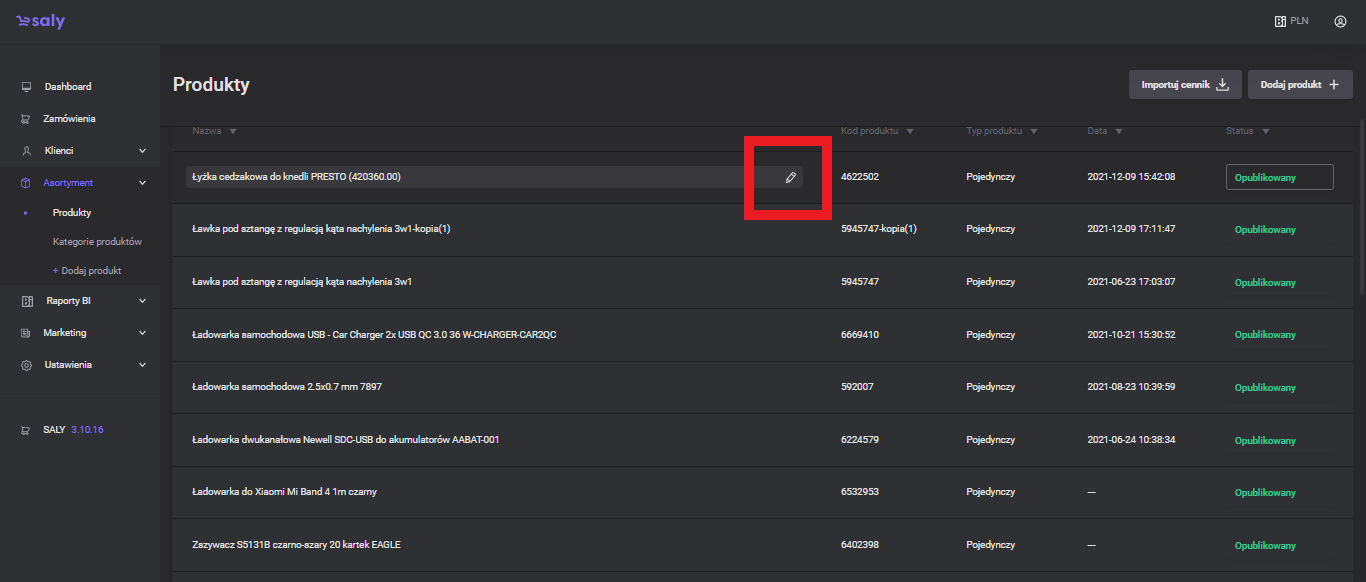Click the Importuj cennik button
Viewport: 1366px width, 582px height.
coord(1185,85)
